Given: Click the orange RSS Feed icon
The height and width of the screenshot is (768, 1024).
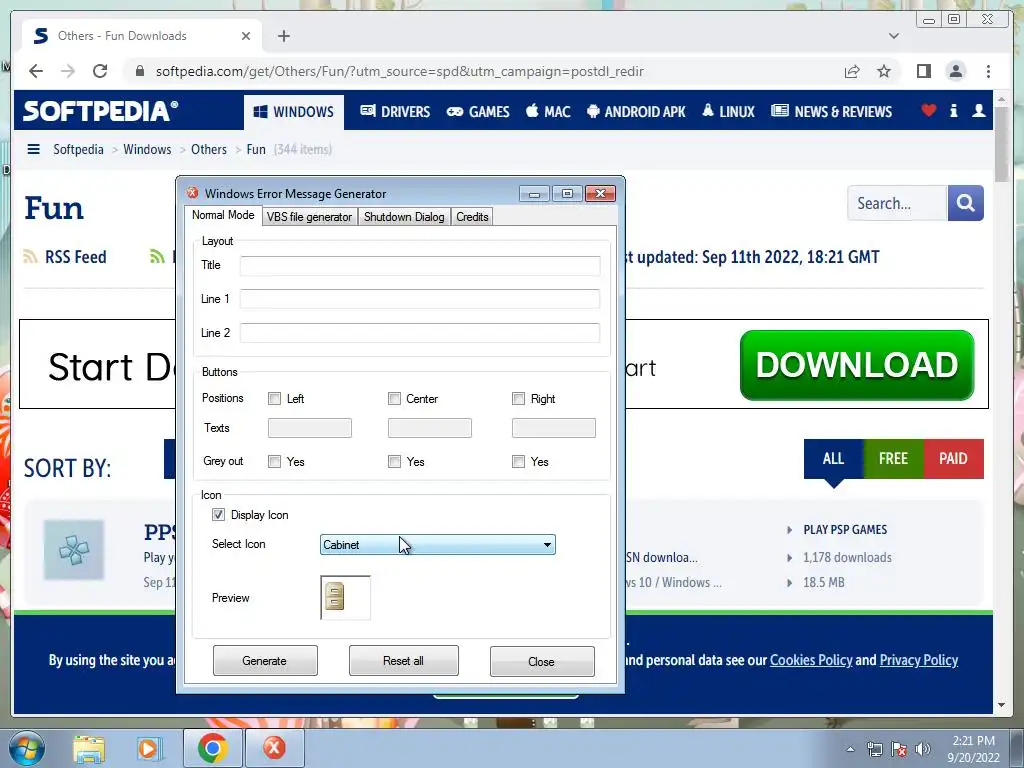Looking at the screenshot, I should 30,257.
